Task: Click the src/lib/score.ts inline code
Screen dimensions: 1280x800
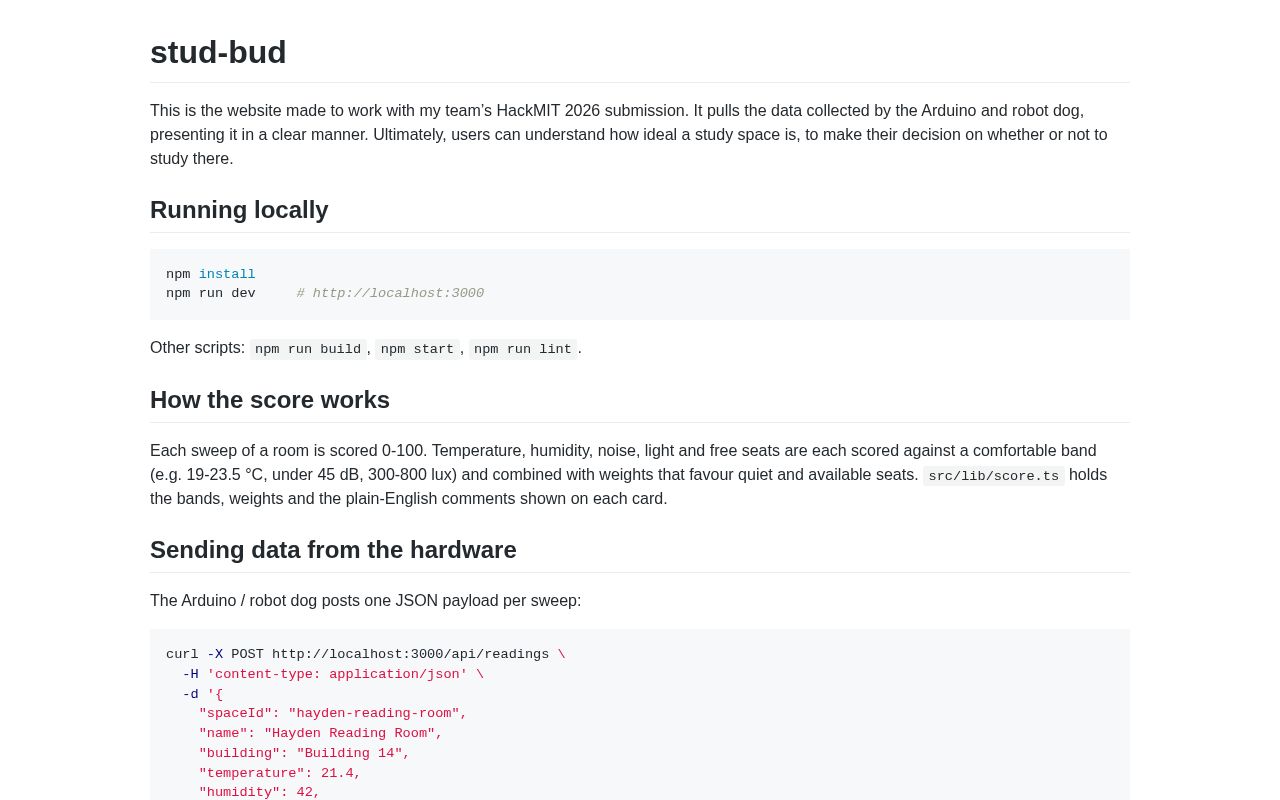Action: click(x=993, y=476)
